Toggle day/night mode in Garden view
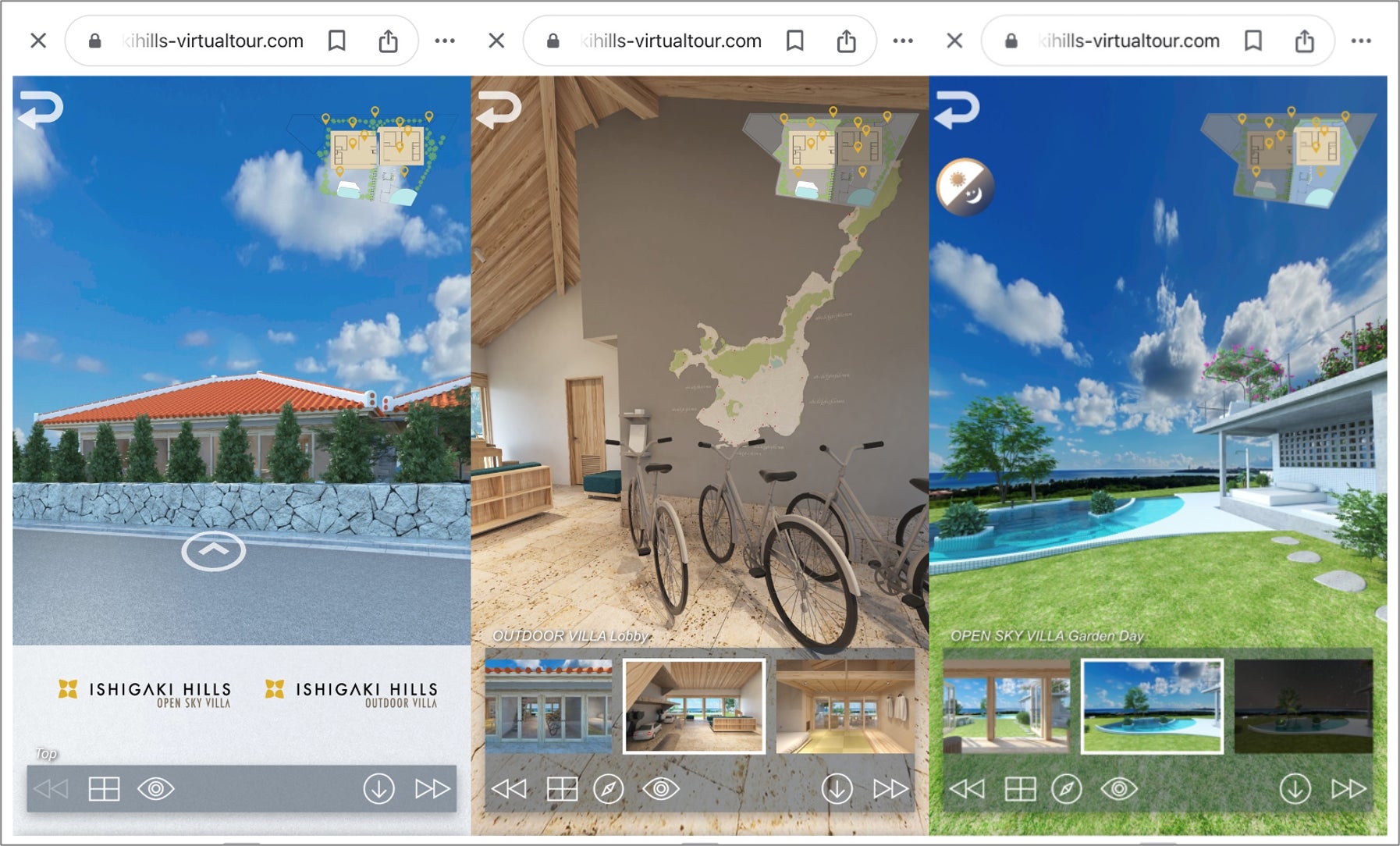The width and height of the screenshot is (1400, 846). click(965, 187)
